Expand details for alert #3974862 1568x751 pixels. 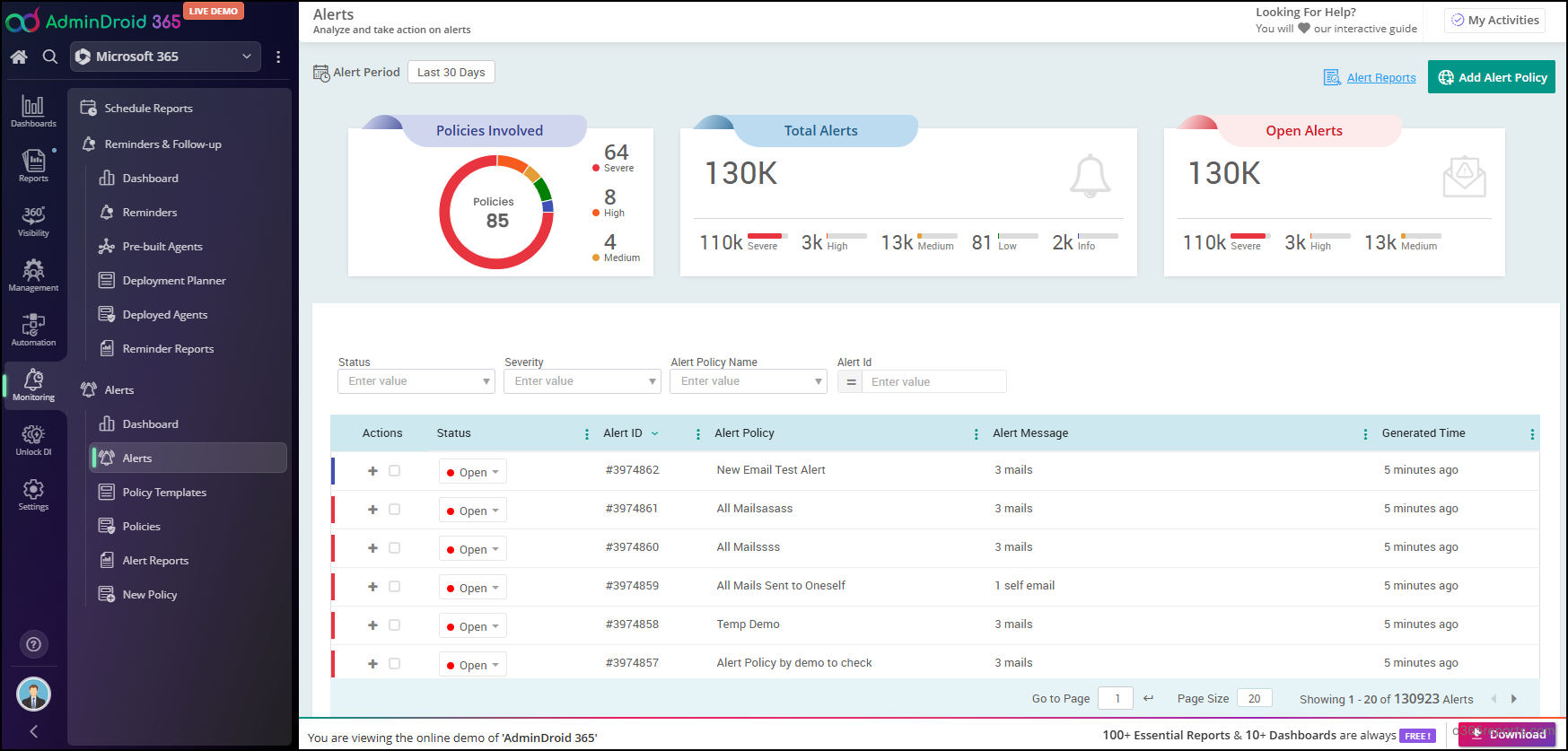pyautogui.click(x=372, y=471)
